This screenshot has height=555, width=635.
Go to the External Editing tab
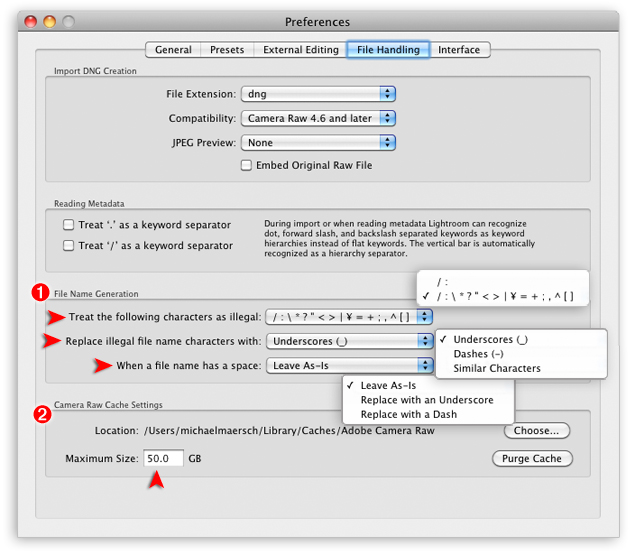coord(300,50)
